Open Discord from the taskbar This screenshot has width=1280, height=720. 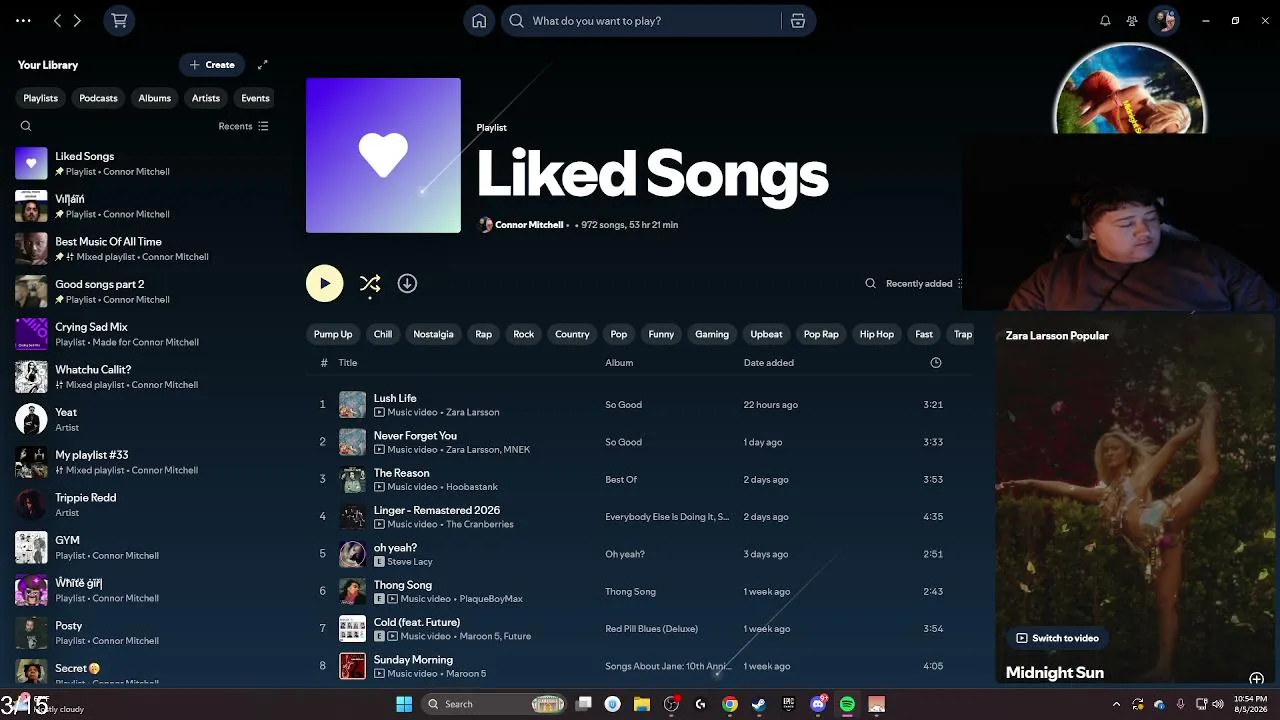818,704
